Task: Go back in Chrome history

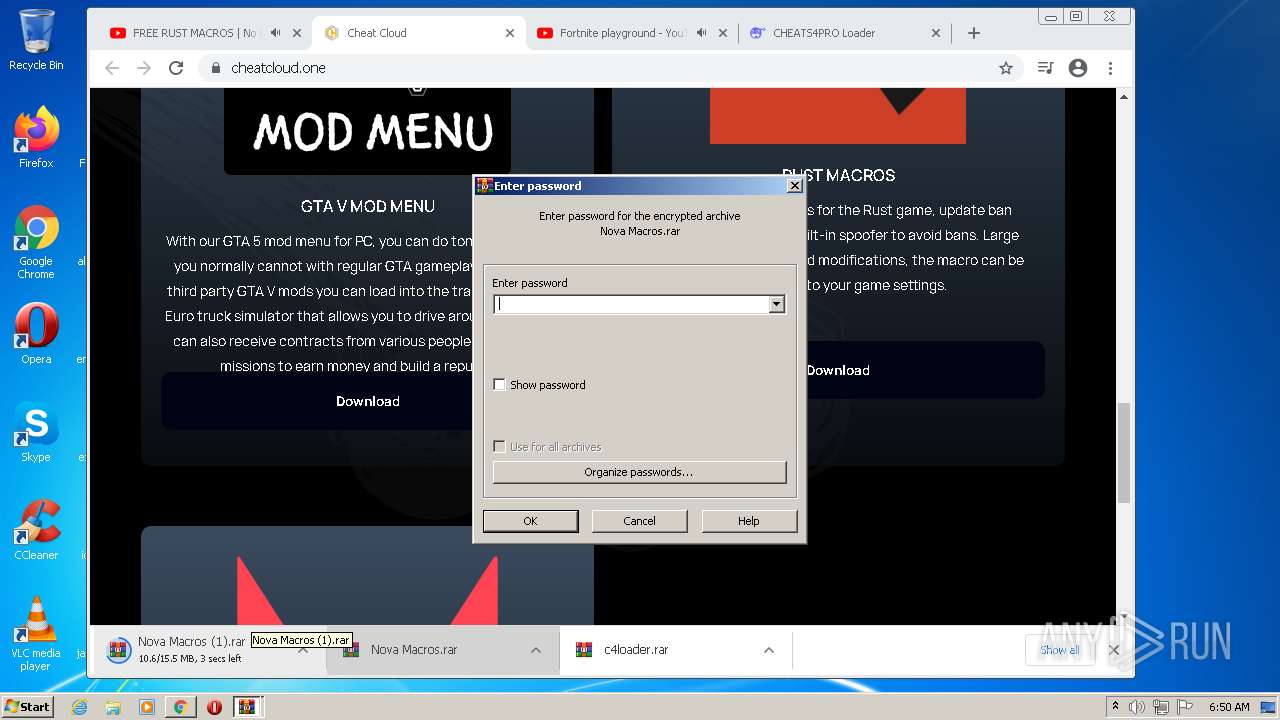Action: (112, 68)
